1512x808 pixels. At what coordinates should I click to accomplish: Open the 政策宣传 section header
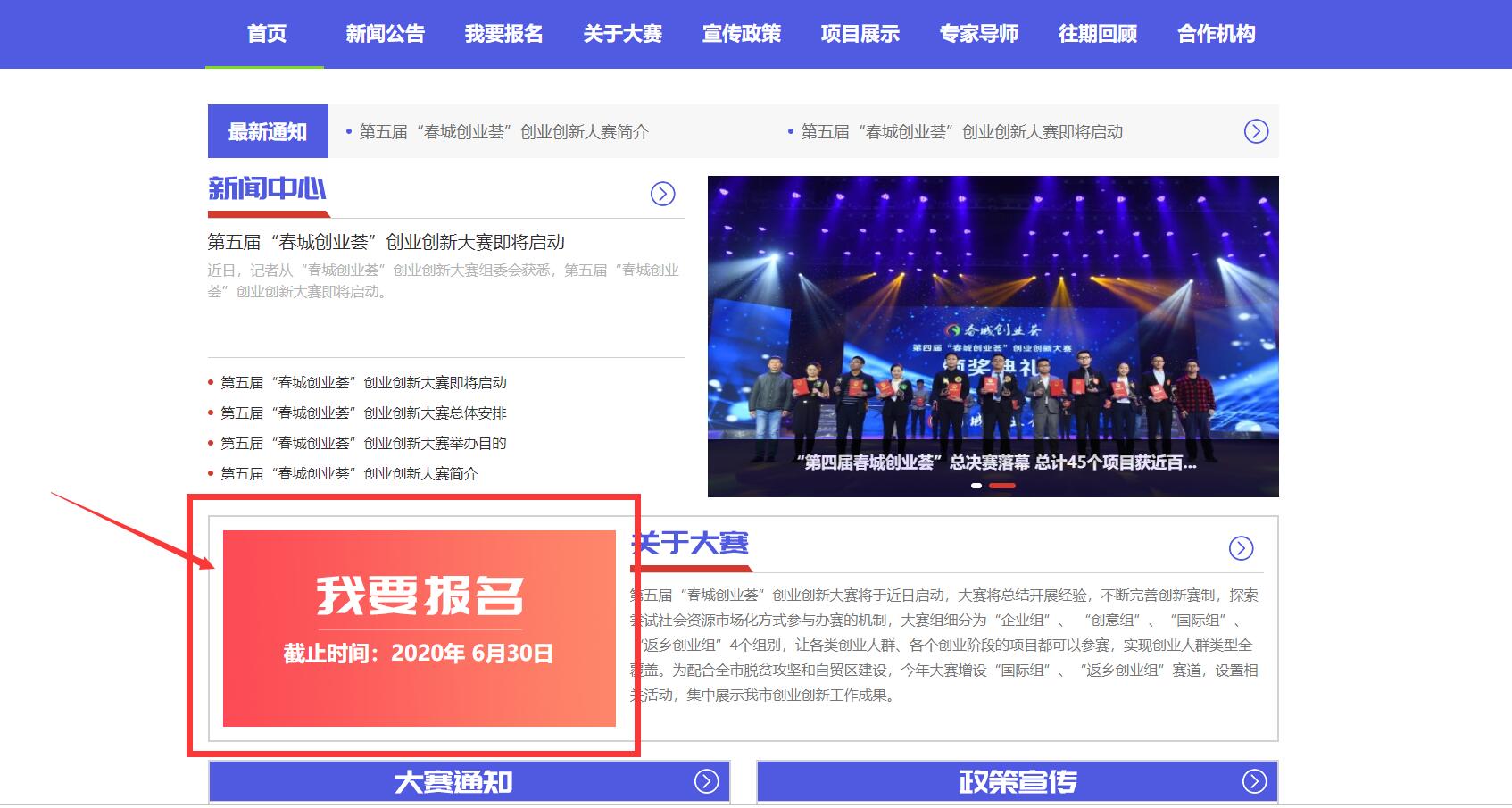click(1018, 781)
